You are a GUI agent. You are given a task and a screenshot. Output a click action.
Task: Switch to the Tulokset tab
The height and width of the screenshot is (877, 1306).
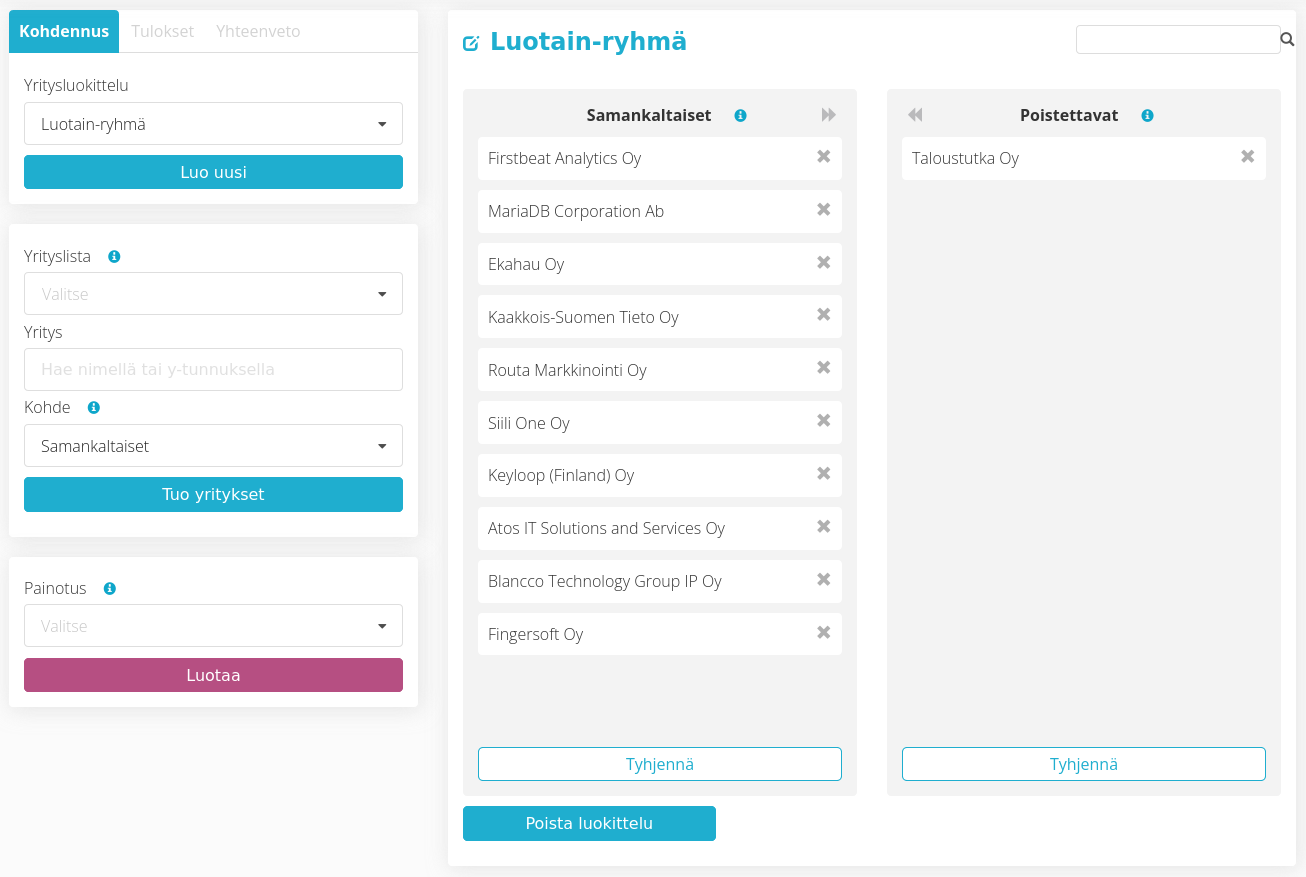[163, 31]
